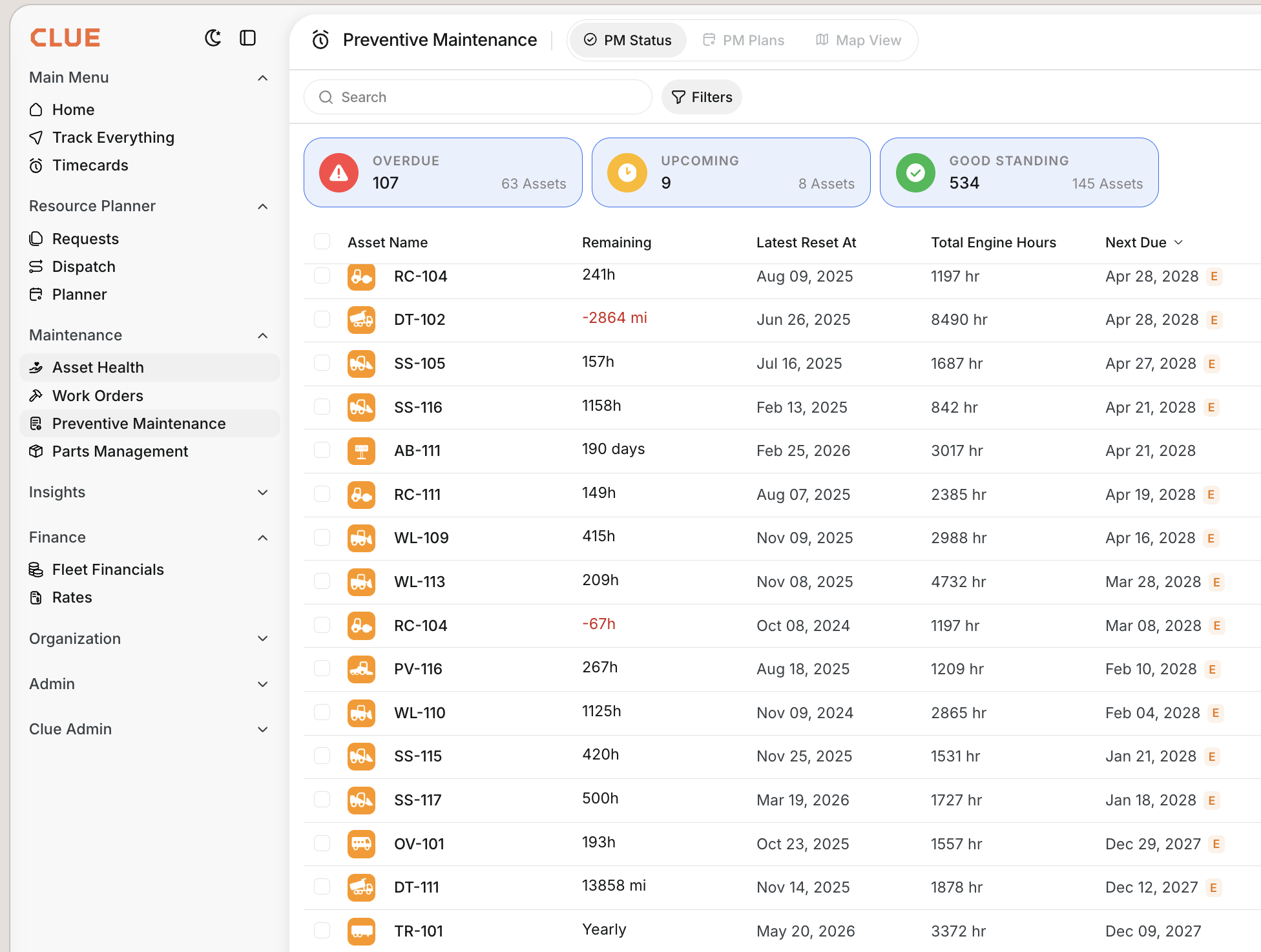Collapse the Maintenance section
The width and height of the screenshot is (1261, 952).
click(x=263, y=336)
